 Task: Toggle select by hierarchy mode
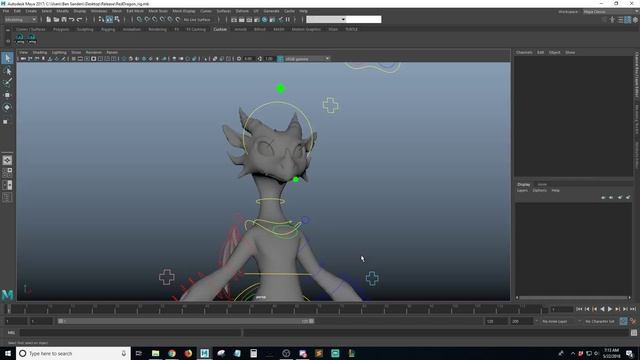(x=101, y=20)
